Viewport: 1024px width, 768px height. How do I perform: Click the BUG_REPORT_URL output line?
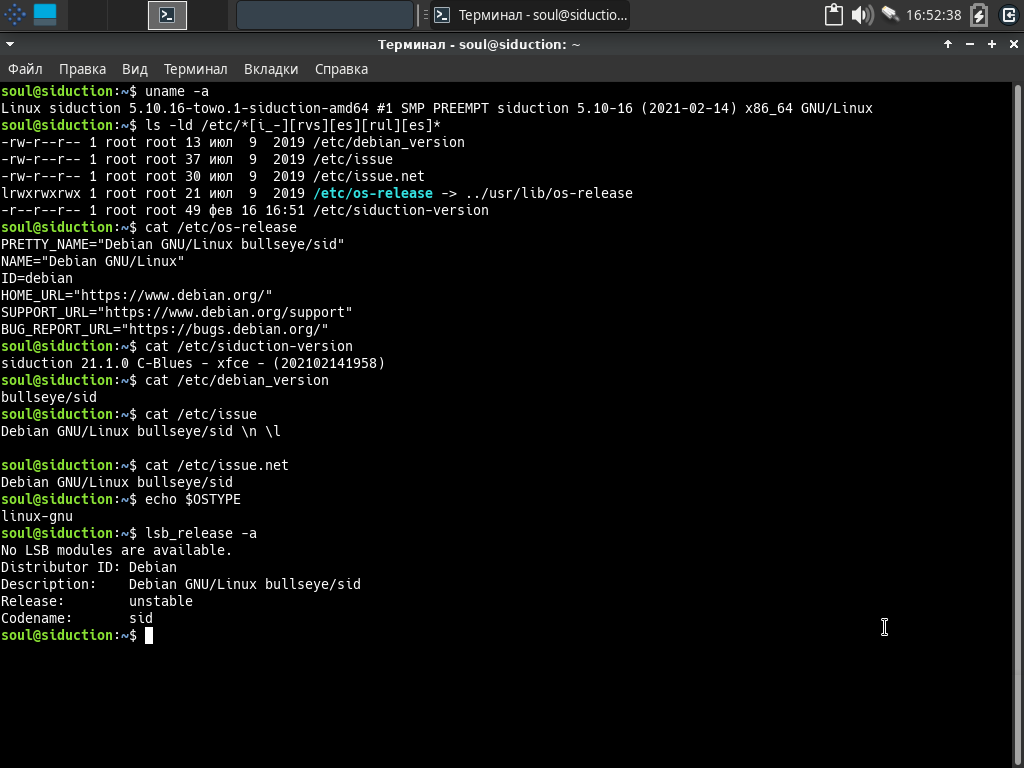click(x=165, y=329)
